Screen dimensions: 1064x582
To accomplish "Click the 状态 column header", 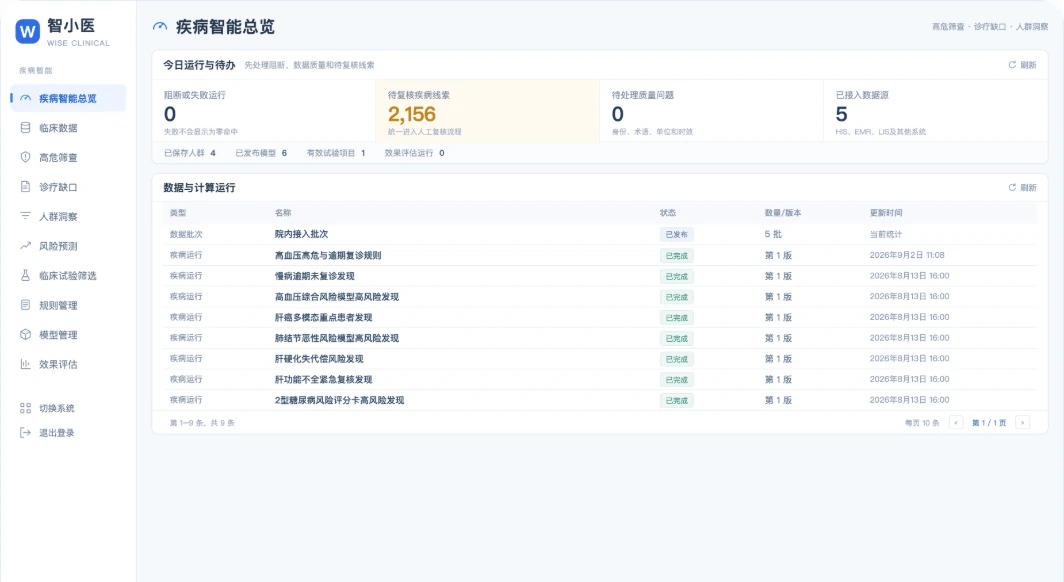I will [668, 213].
